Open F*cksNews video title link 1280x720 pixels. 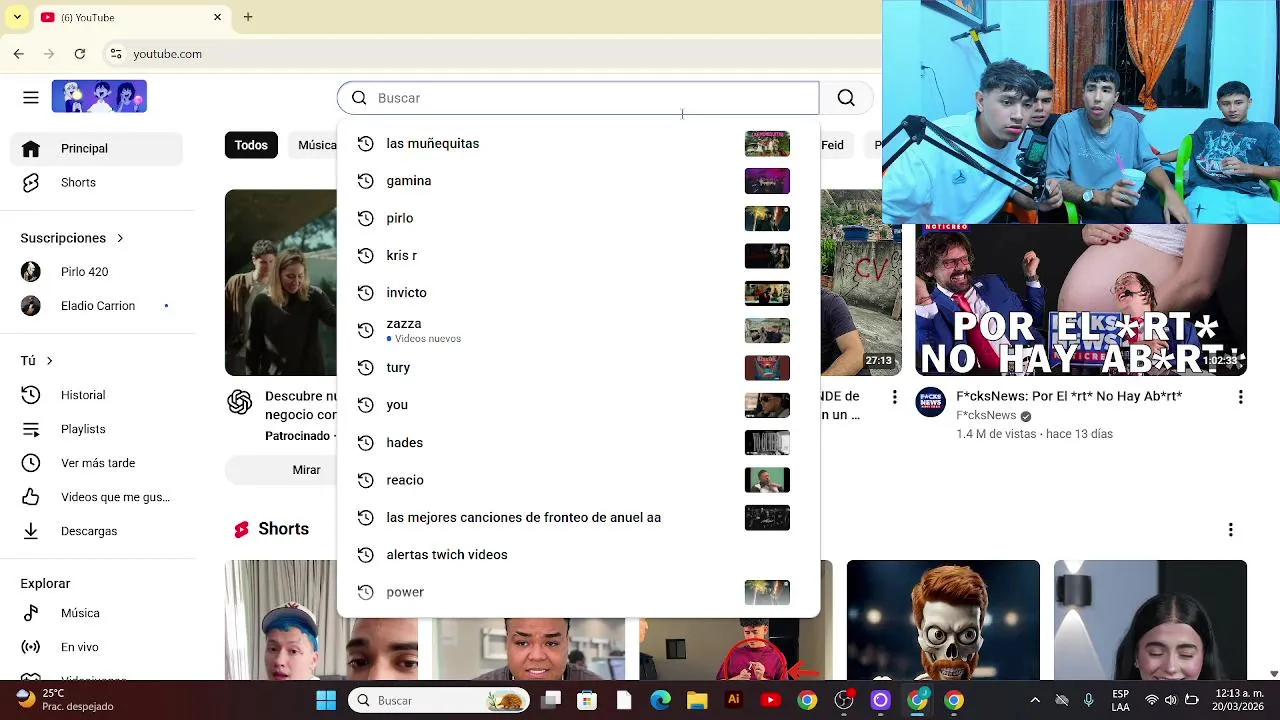pyautogui.click(x=1069, y=396)
